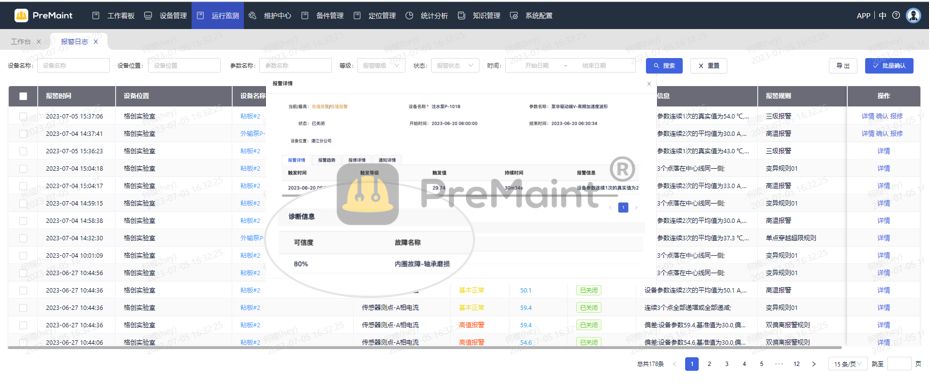Switch to 报警趋势 tab in dialog

327,160
